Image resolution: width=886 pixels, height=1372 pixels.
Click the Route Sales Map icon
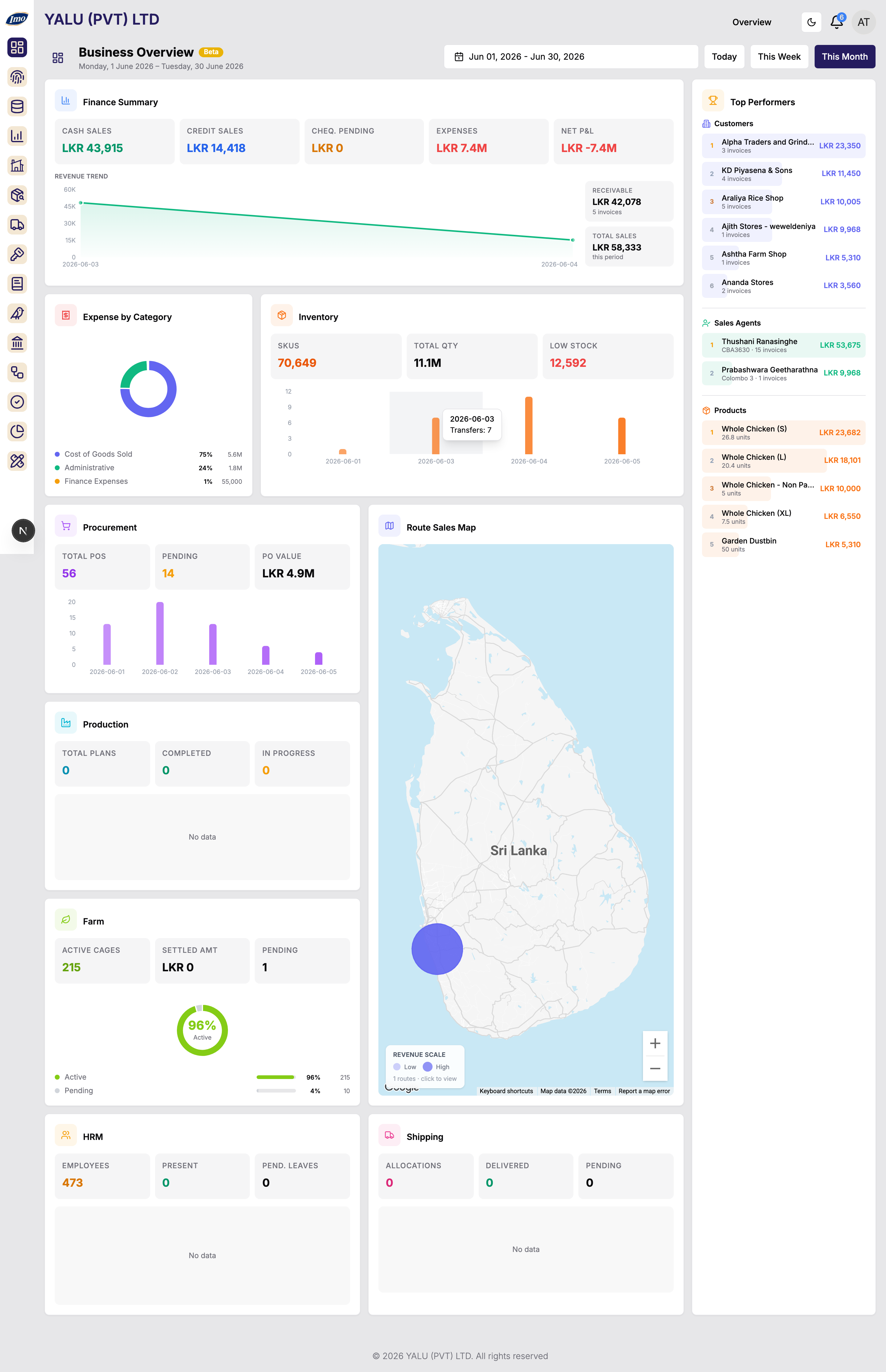[389, 526]
